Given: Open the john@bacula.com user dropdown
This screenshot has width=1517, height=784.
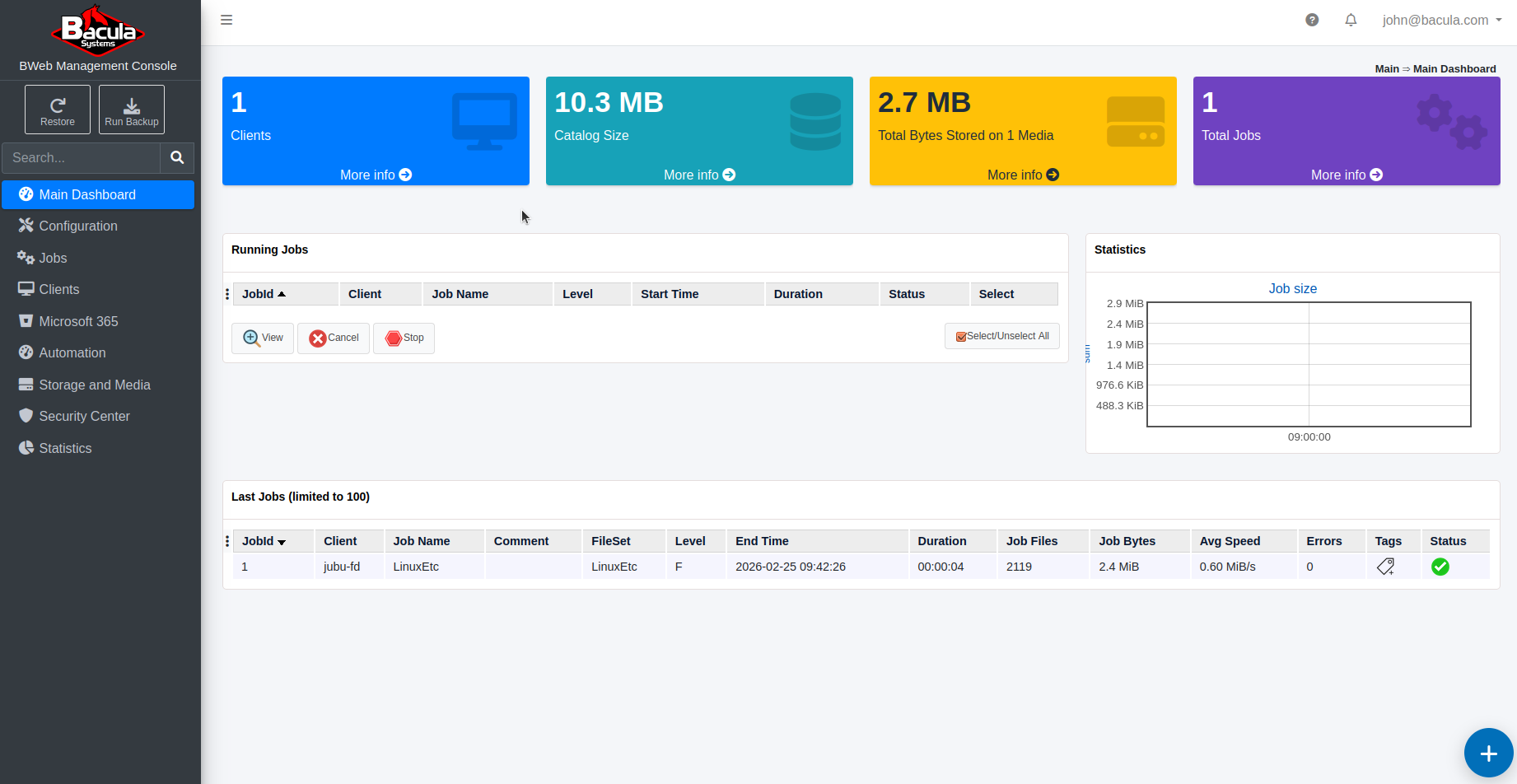Looking at the screenshot, I should [x=1441, y=20].
